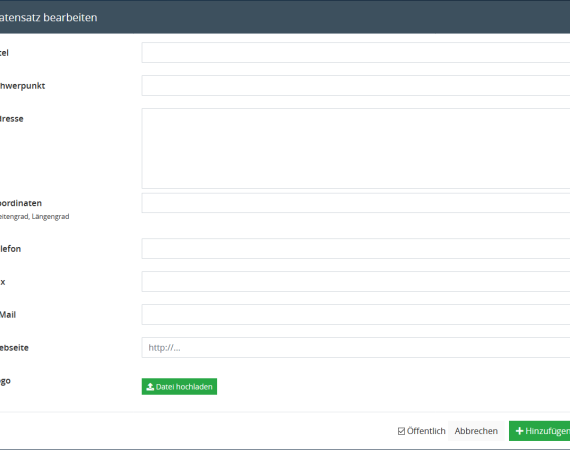Toggle the Öffentlich checkbox

(x=401, y=431)
